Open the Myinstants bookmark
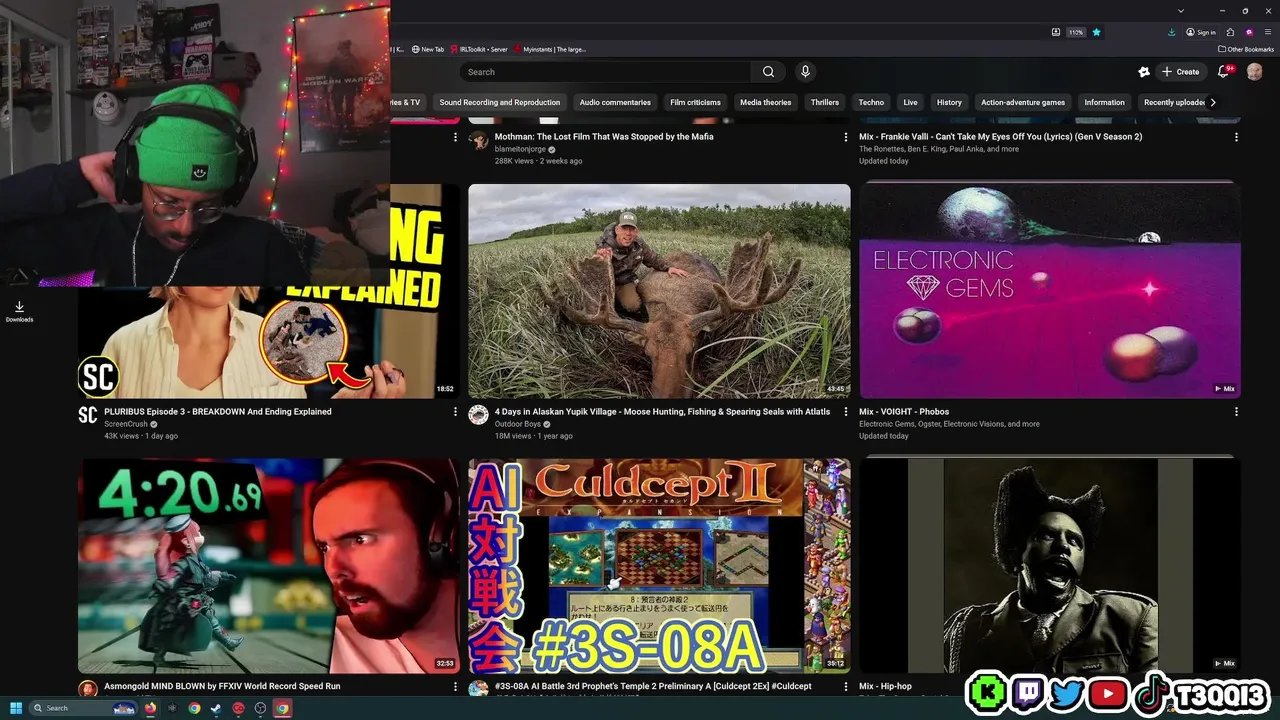This screenshot has height=720, width=1280. click(550, 49)
